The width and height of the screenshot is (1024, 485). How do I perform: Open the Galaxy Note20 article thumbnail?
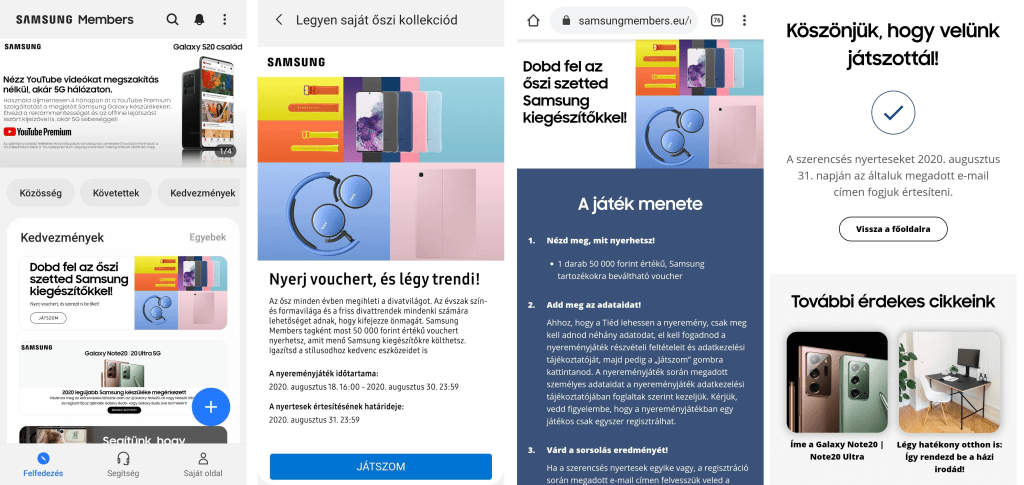tap(837, 383)
